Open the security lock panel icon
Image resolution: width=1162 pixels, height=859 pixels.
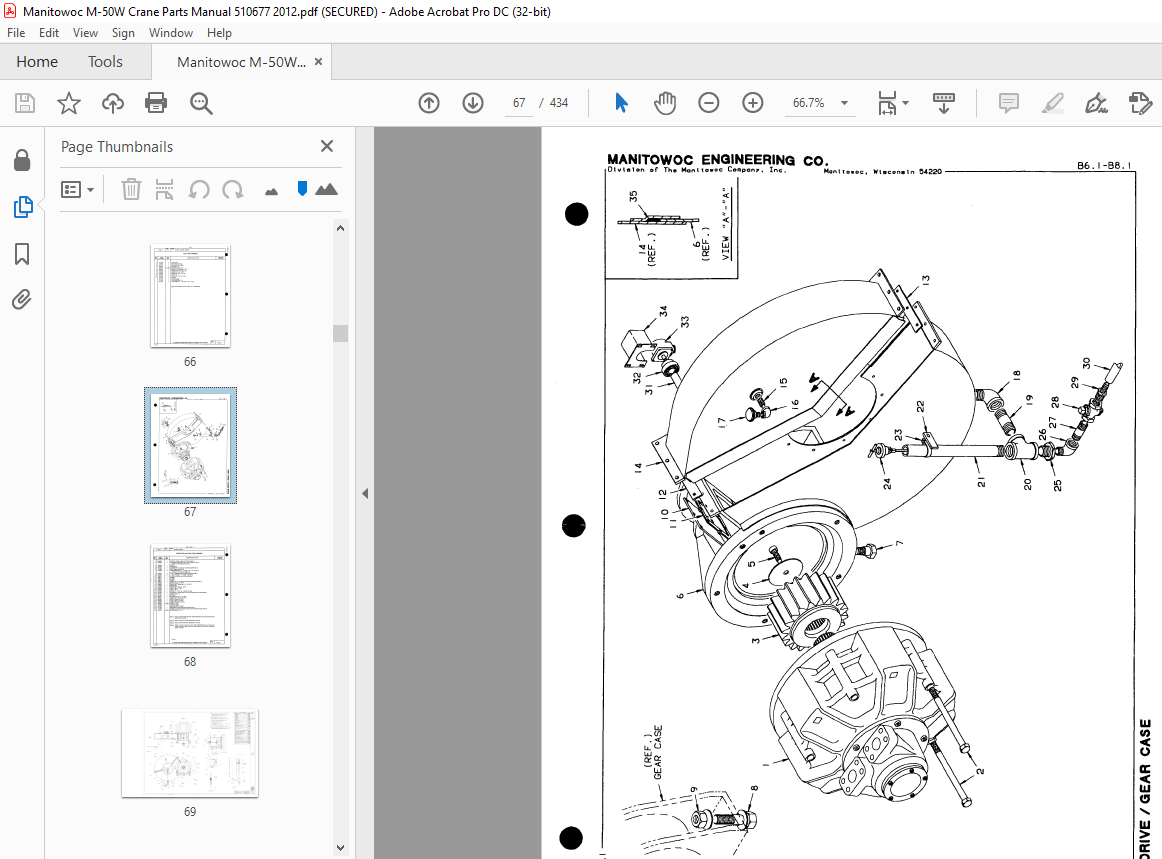point(22,160)
